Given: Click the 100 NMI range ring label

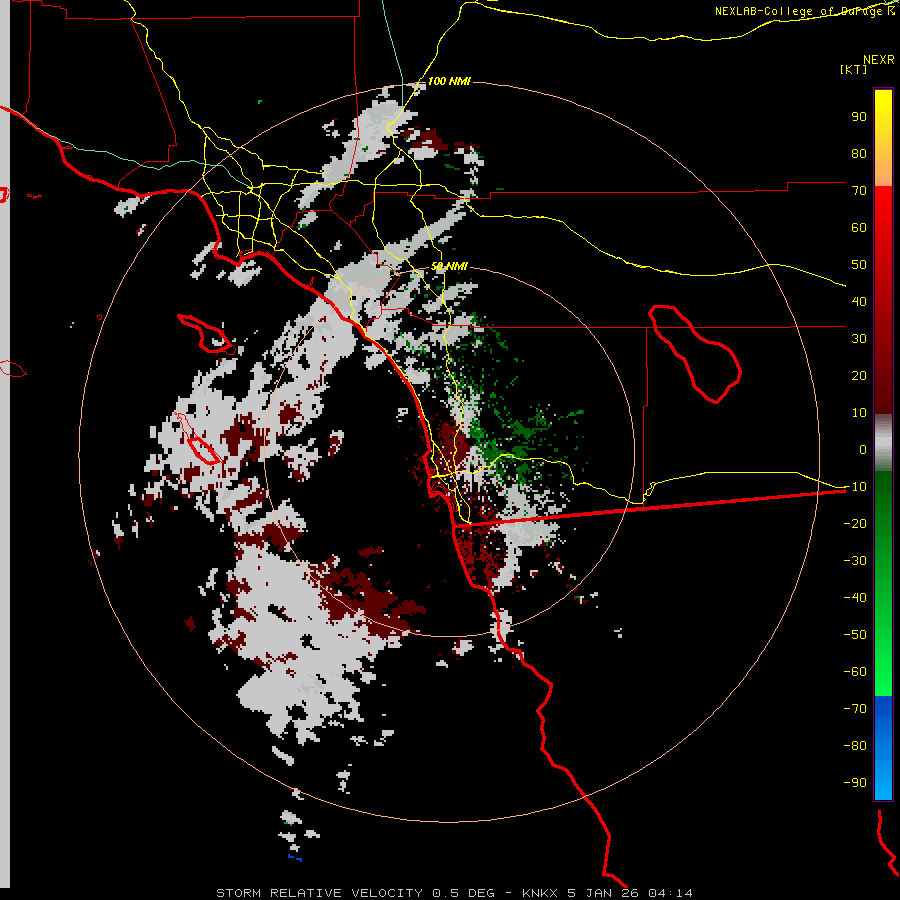Looking at the screenshot, I should pyautogui.click(x=449, y=81).
